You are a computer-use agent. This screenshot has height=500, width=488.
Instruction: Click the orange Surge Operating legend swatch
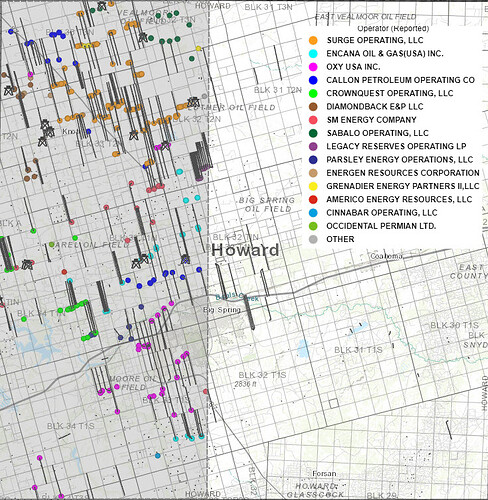pyautogui.click(x=313, y=40)
